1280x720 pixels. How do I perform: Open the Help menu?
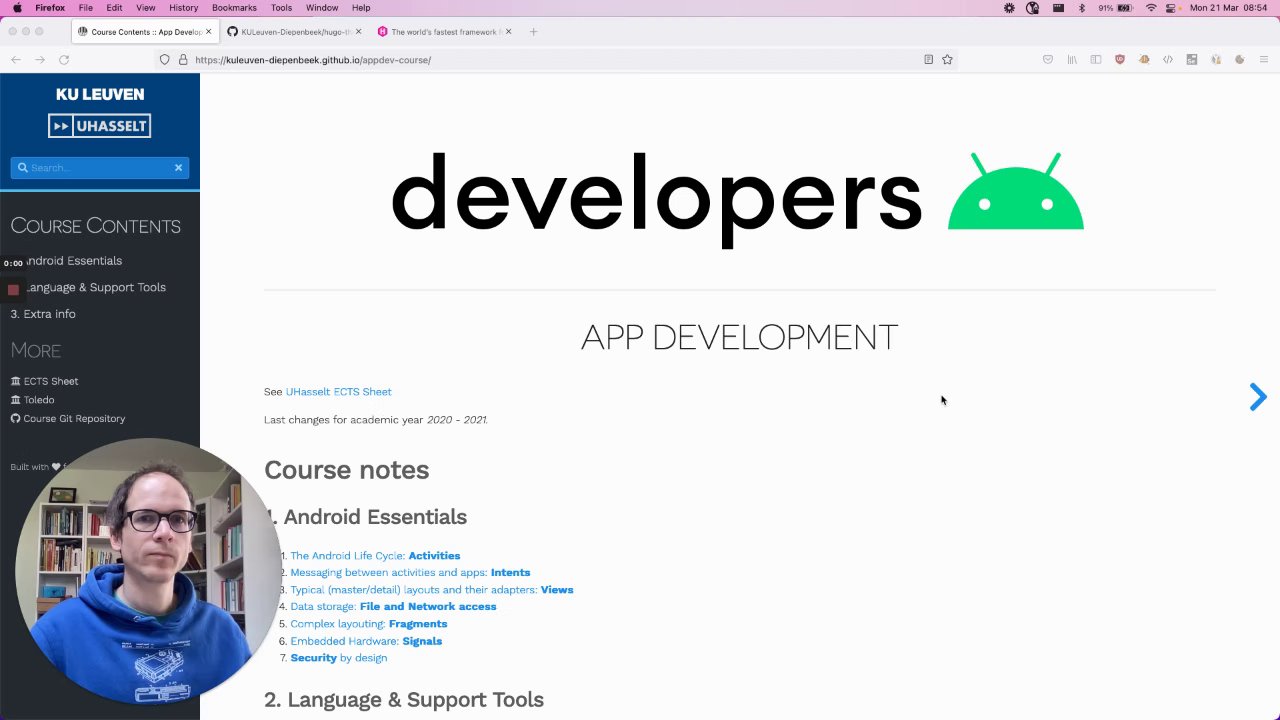(x=361, y=8)
